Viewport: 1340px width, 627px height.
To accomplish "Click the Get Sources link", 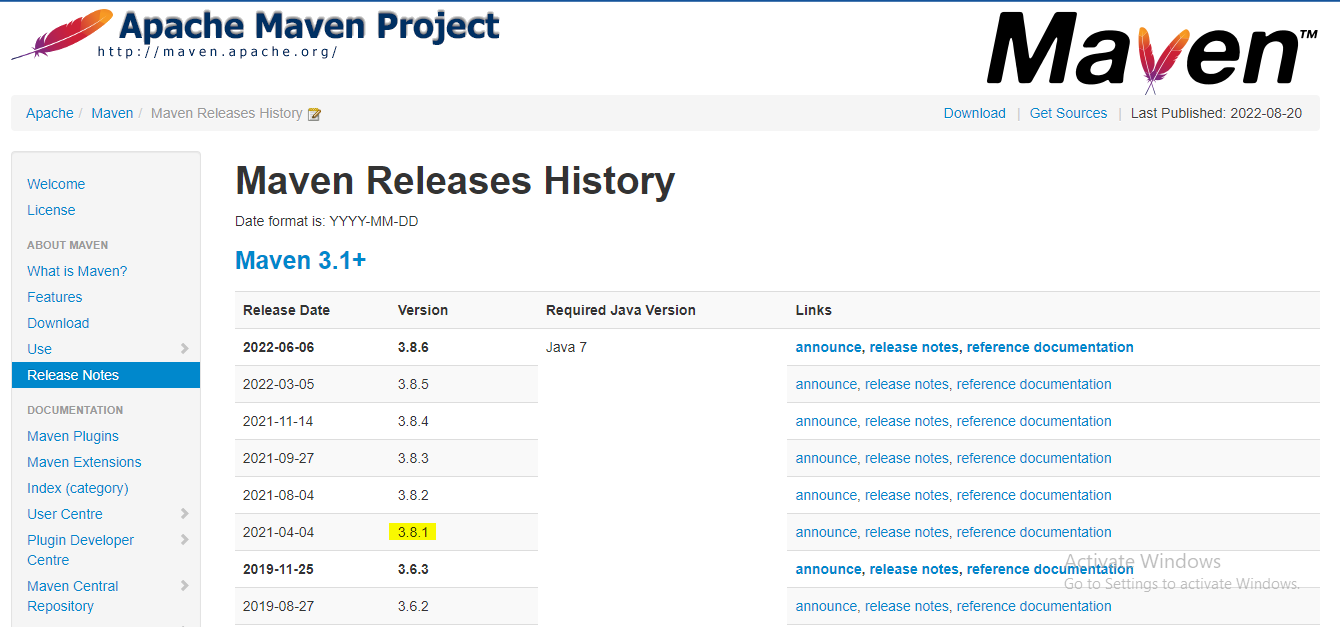I will pyautogui.click(x=1068, y=113).
